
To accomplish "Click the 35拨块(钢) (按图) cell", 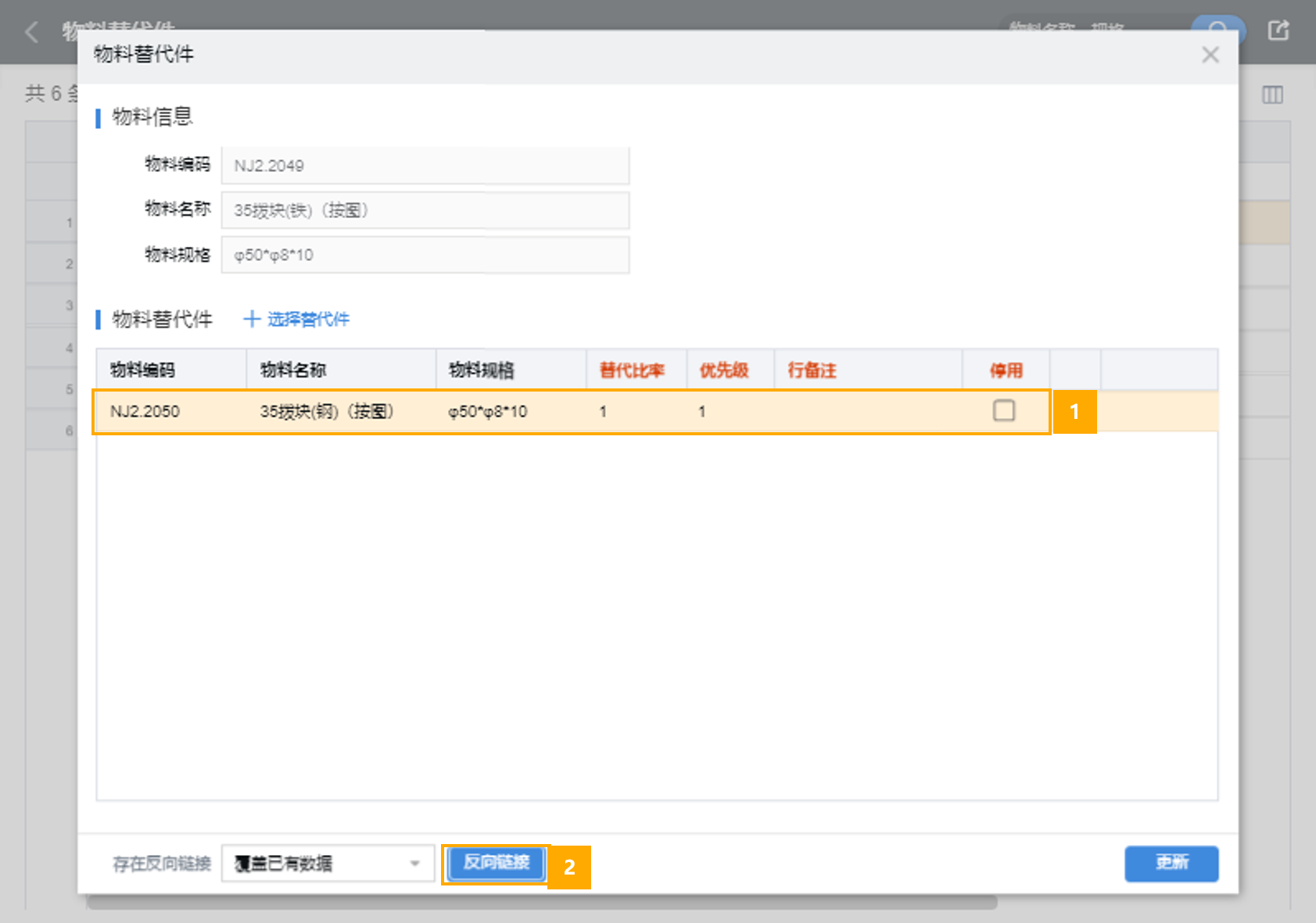I will coord(341,411).
